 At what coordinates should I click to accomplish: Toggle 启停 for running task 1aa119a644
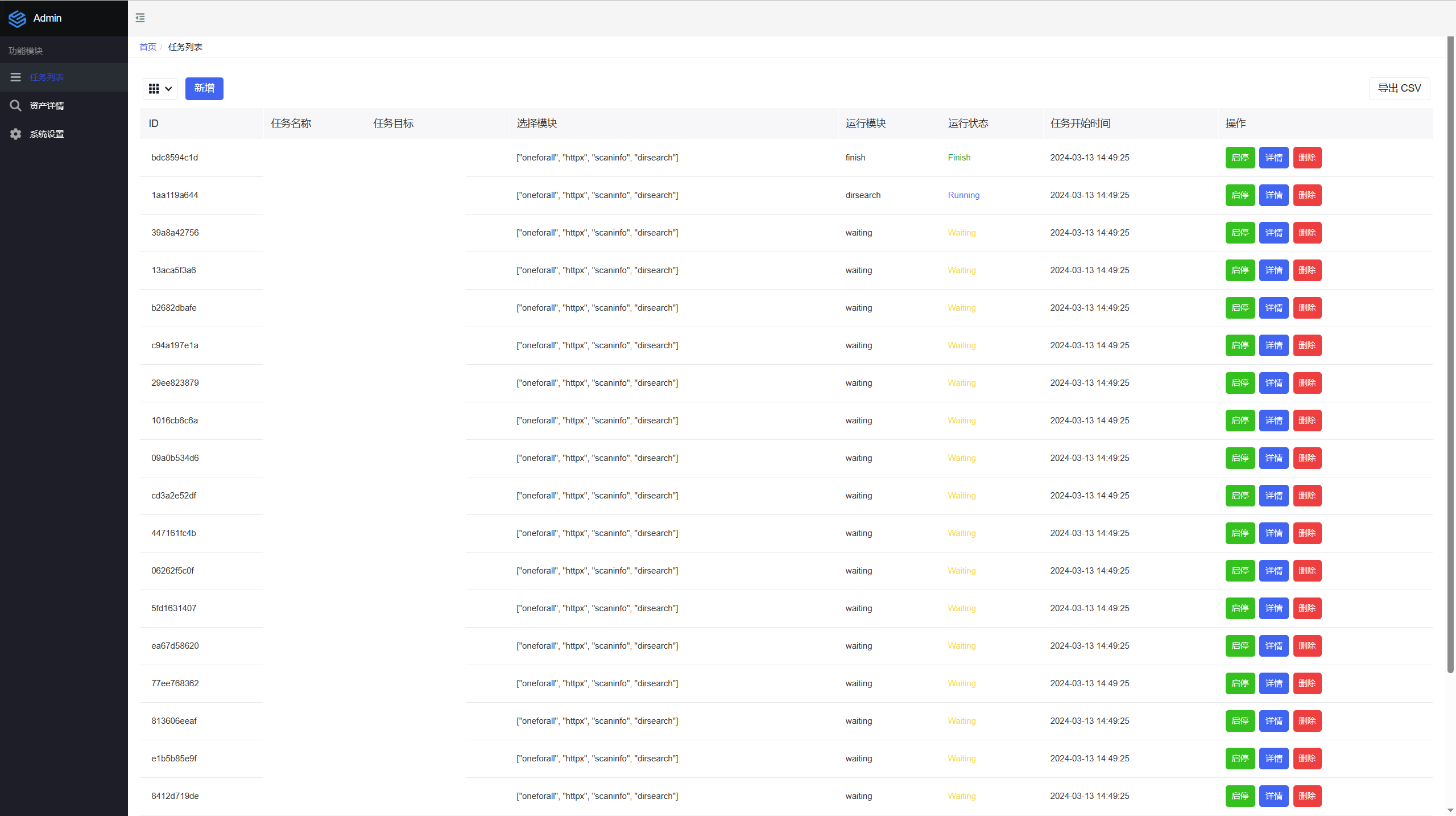1240,195
